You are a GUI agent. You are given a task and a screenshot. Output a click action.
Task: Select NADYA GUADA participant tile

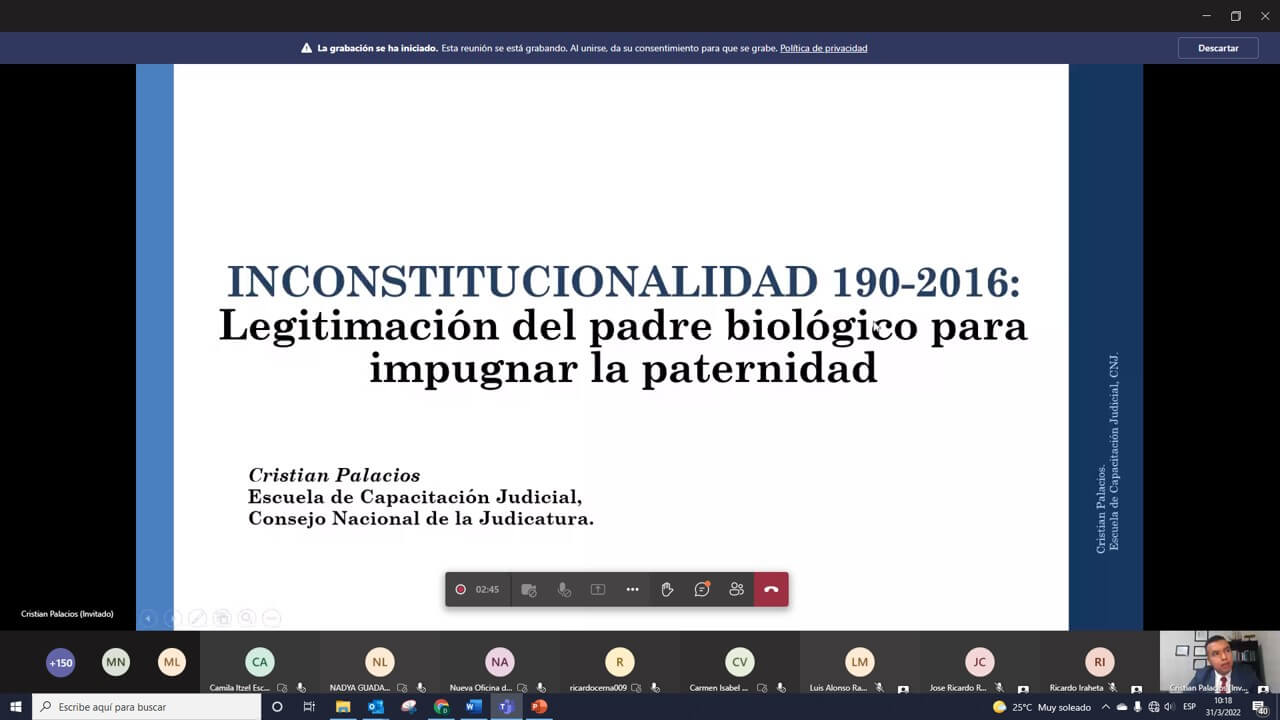[380, 664]
